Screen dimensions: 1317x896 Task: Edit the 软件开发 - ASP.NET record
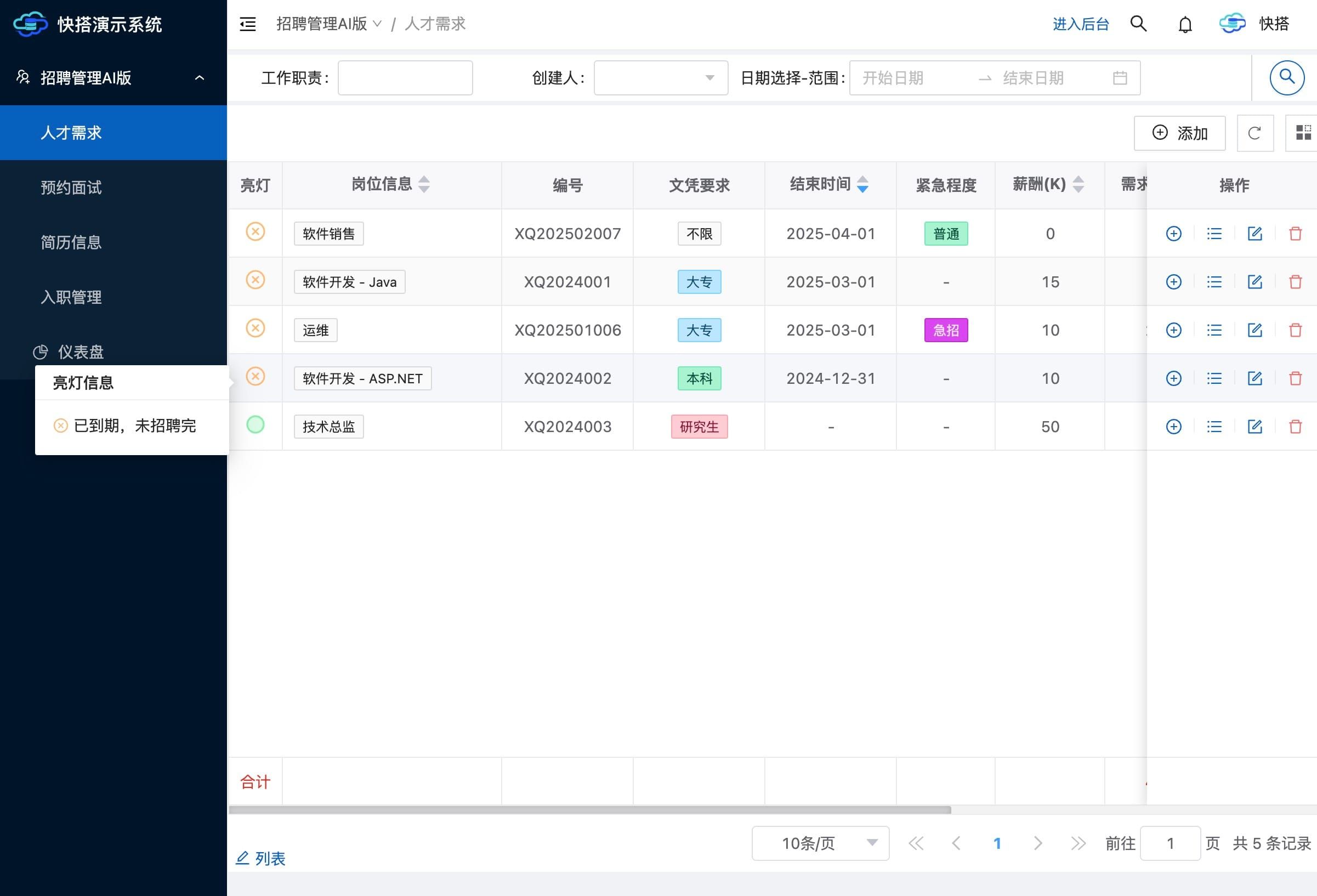1254,378
